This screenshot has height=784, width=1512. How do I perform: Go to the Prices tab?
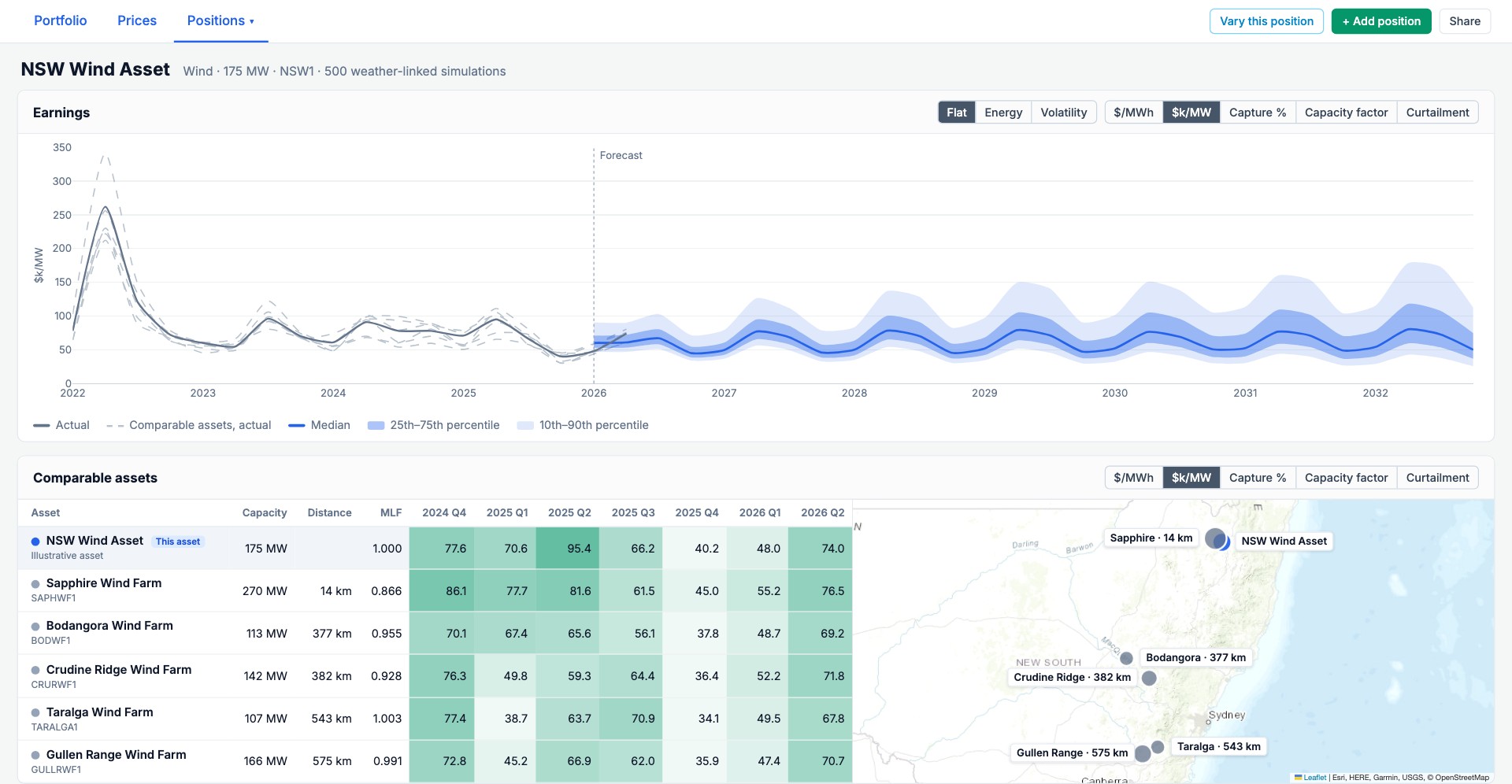coord(137,21)
